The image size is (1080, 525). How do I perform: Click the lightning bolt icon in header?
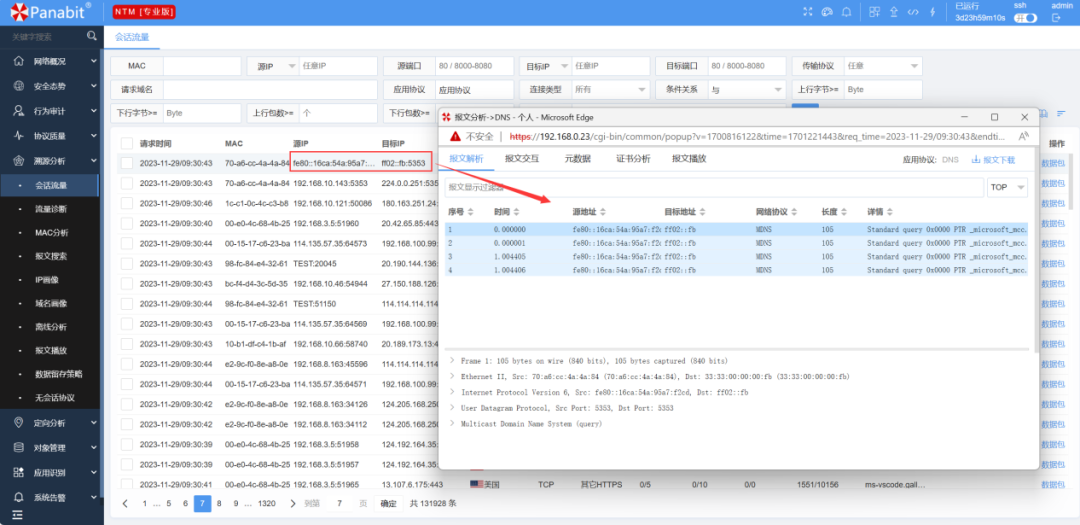(x=932, y=12)
